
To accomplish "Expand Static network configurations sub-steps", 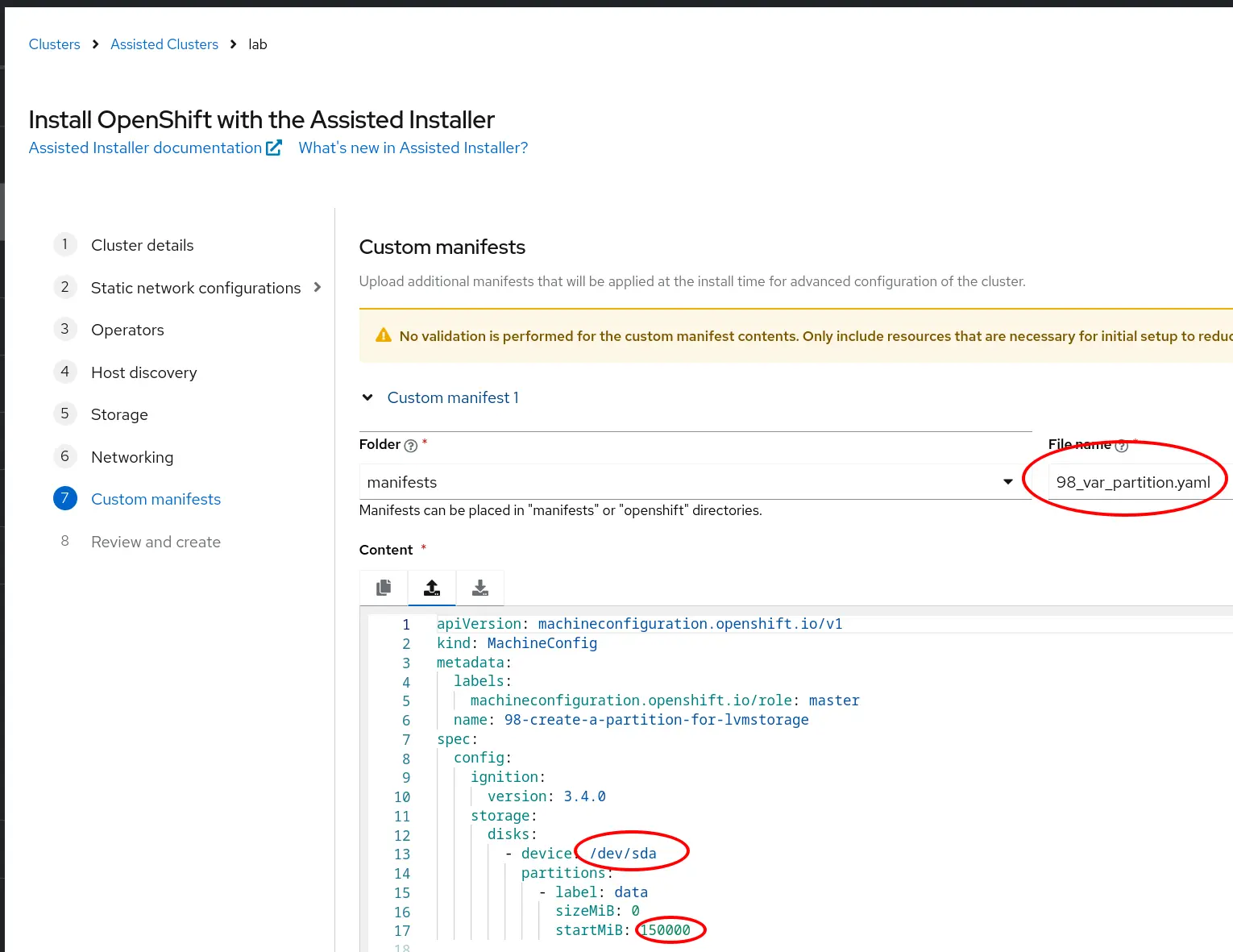I will 318,287.
